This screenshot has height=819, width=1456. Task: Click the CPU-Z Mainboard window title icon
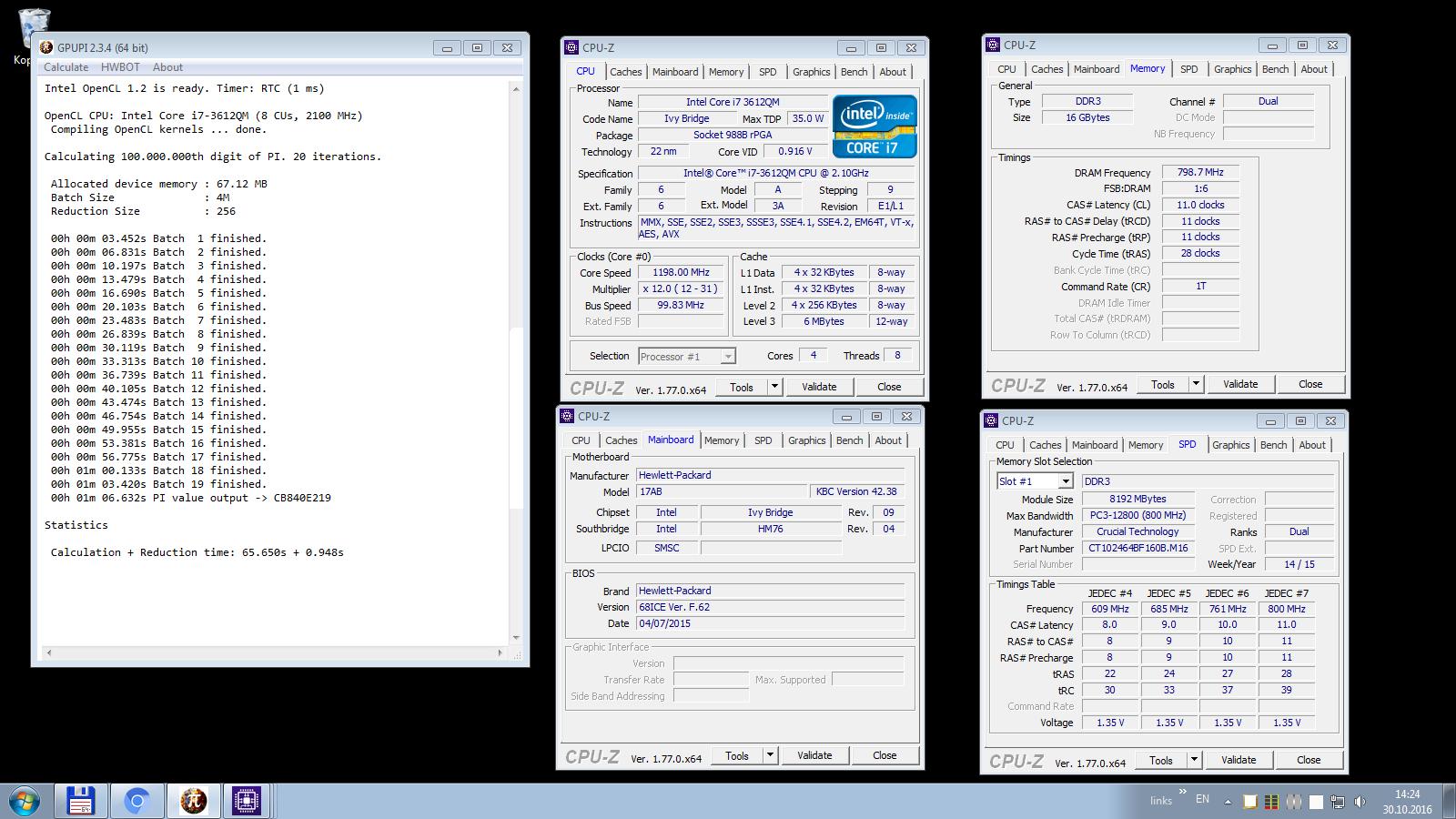pos(566,416)
